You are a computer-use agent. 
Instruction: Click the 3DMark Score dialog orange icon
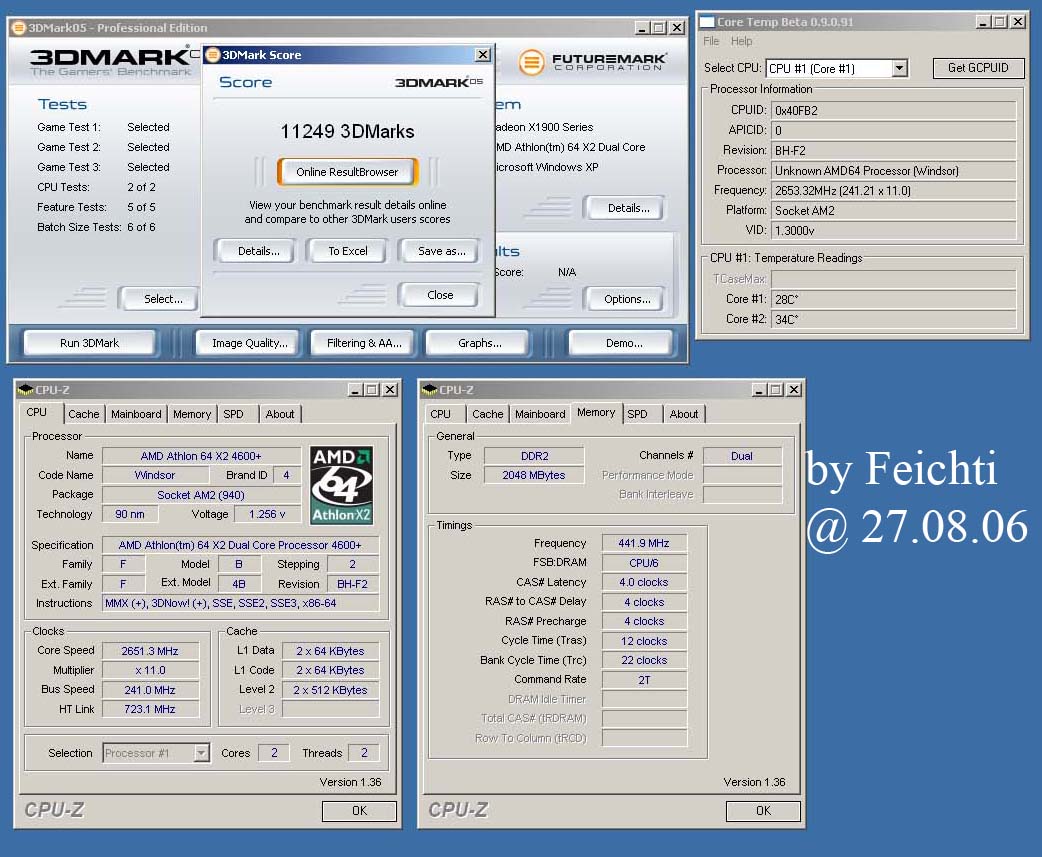click(213, 54)
